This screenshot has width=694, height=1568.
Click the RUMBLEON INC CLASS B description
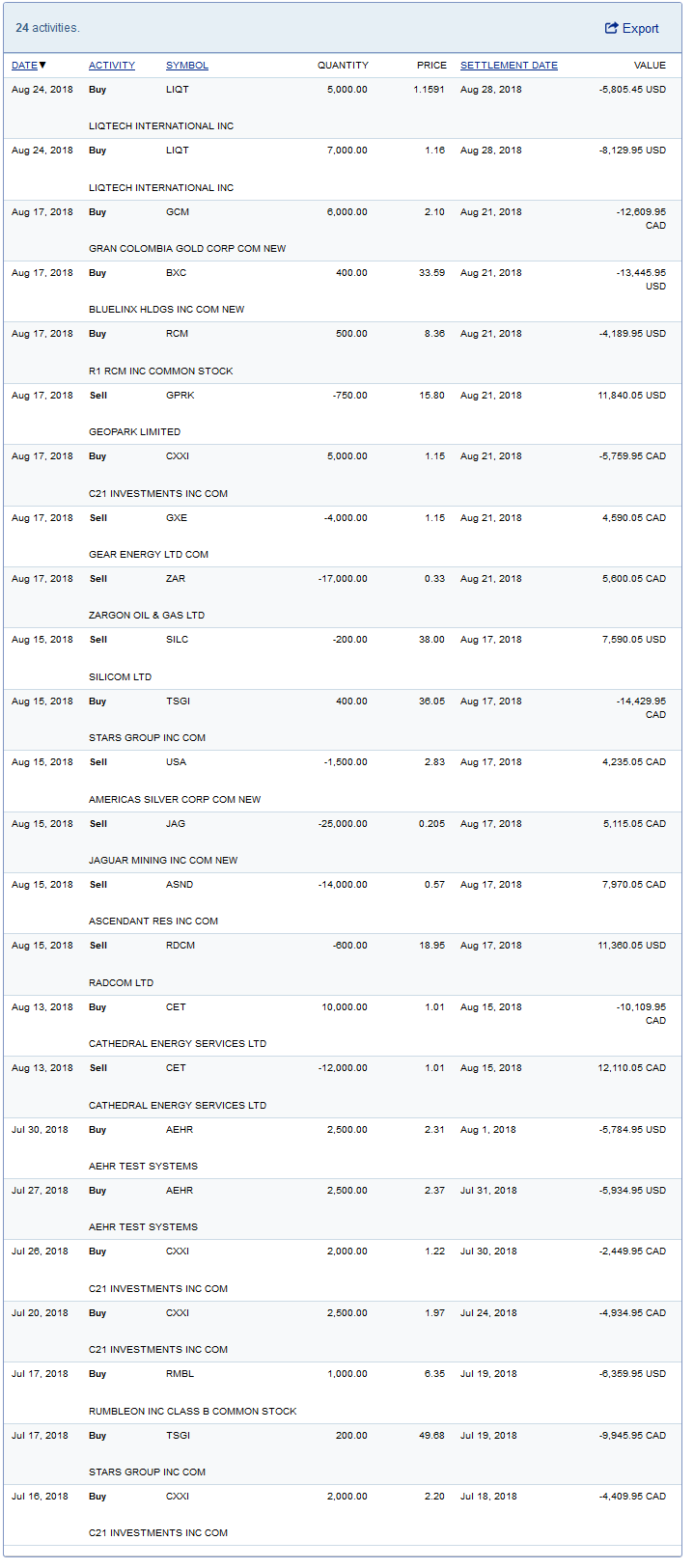193,1412
